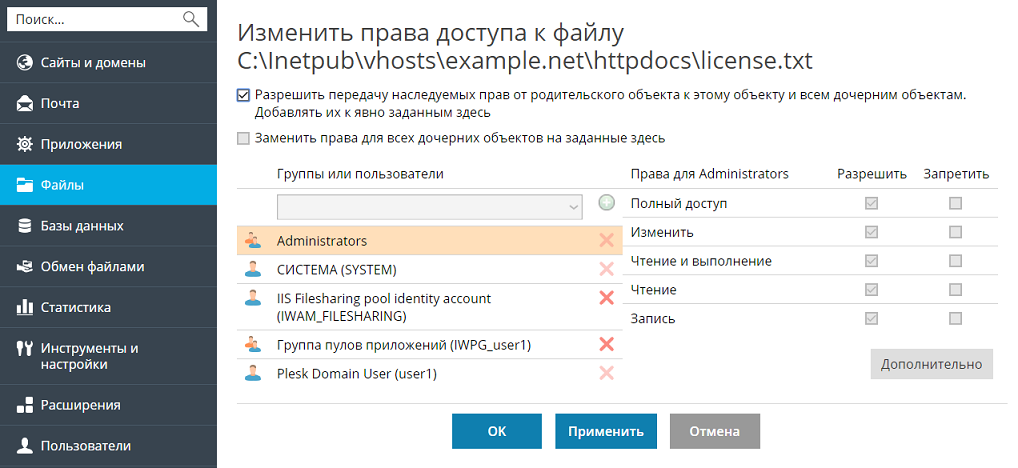Cancel changes with Отмена button
This screenshot has height=468, width=1018.
pos(714,432)
